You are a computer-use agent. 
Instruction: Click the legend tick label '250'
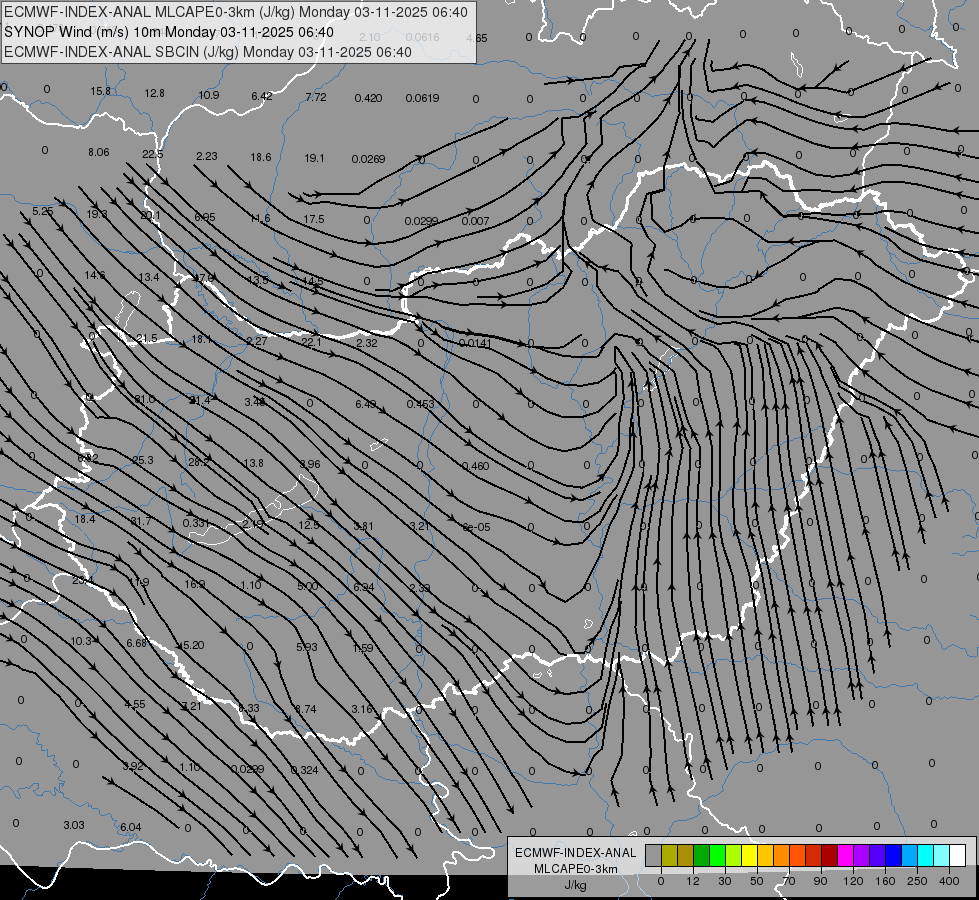917,881
